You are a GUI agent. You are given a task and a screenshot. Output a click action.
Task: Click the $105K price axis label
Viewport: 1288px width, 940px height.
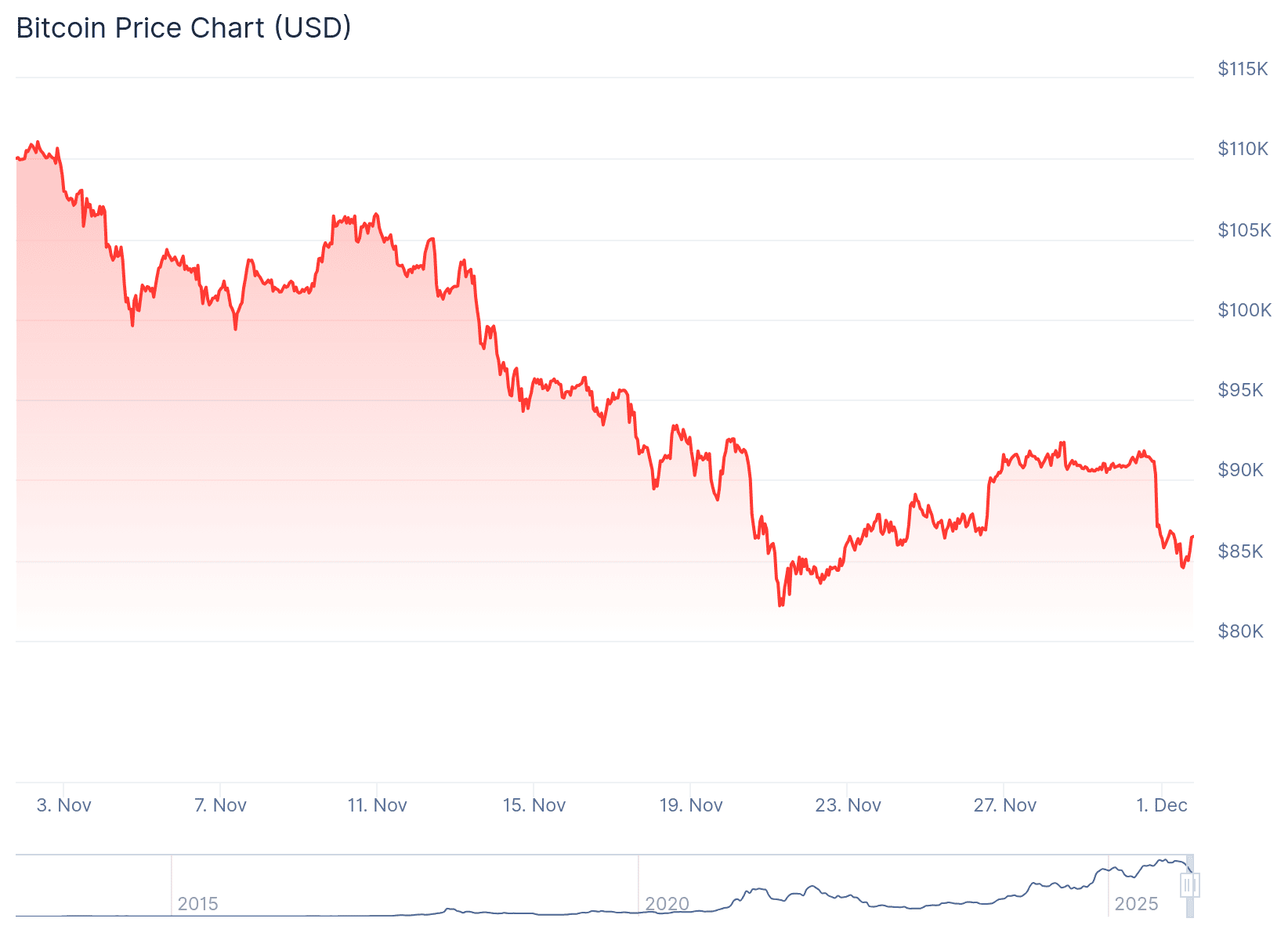coord(1244,230)
